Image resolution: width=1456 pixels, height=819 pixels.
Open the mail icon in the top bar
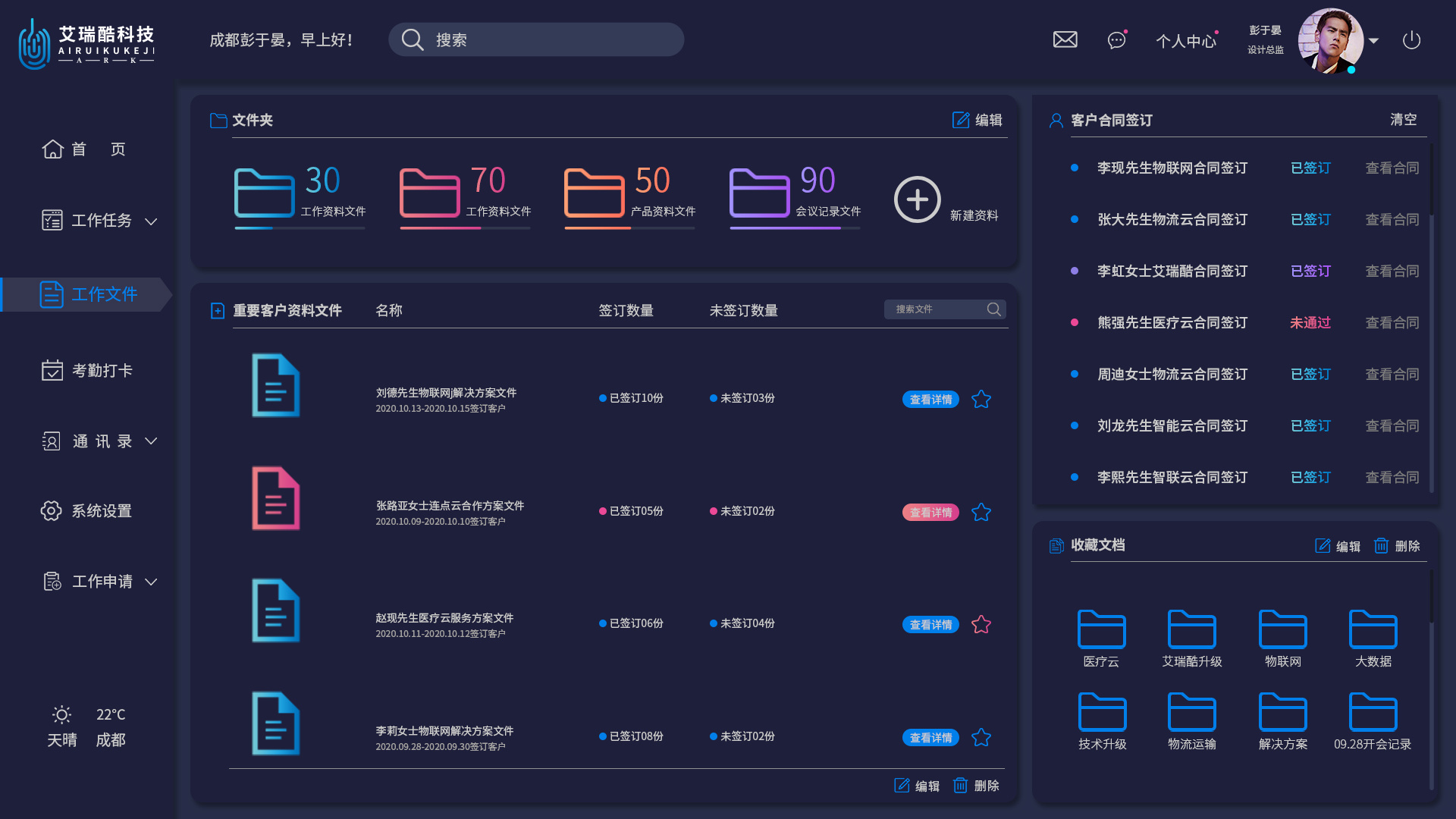click(x=1065, y=39)
